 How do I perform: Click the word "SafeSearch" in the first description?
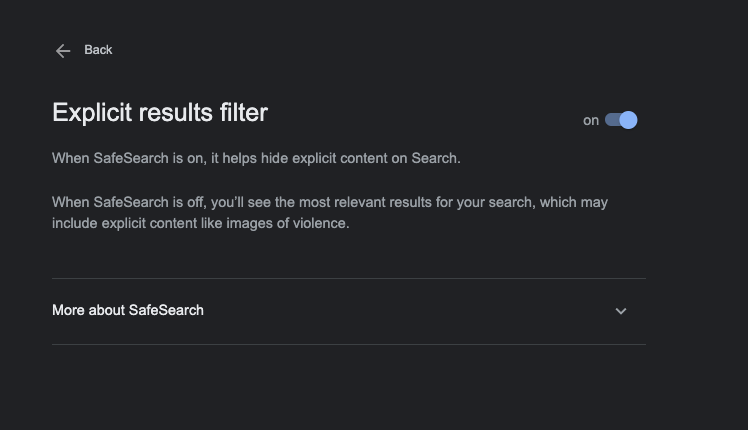(x=129, y=158)
